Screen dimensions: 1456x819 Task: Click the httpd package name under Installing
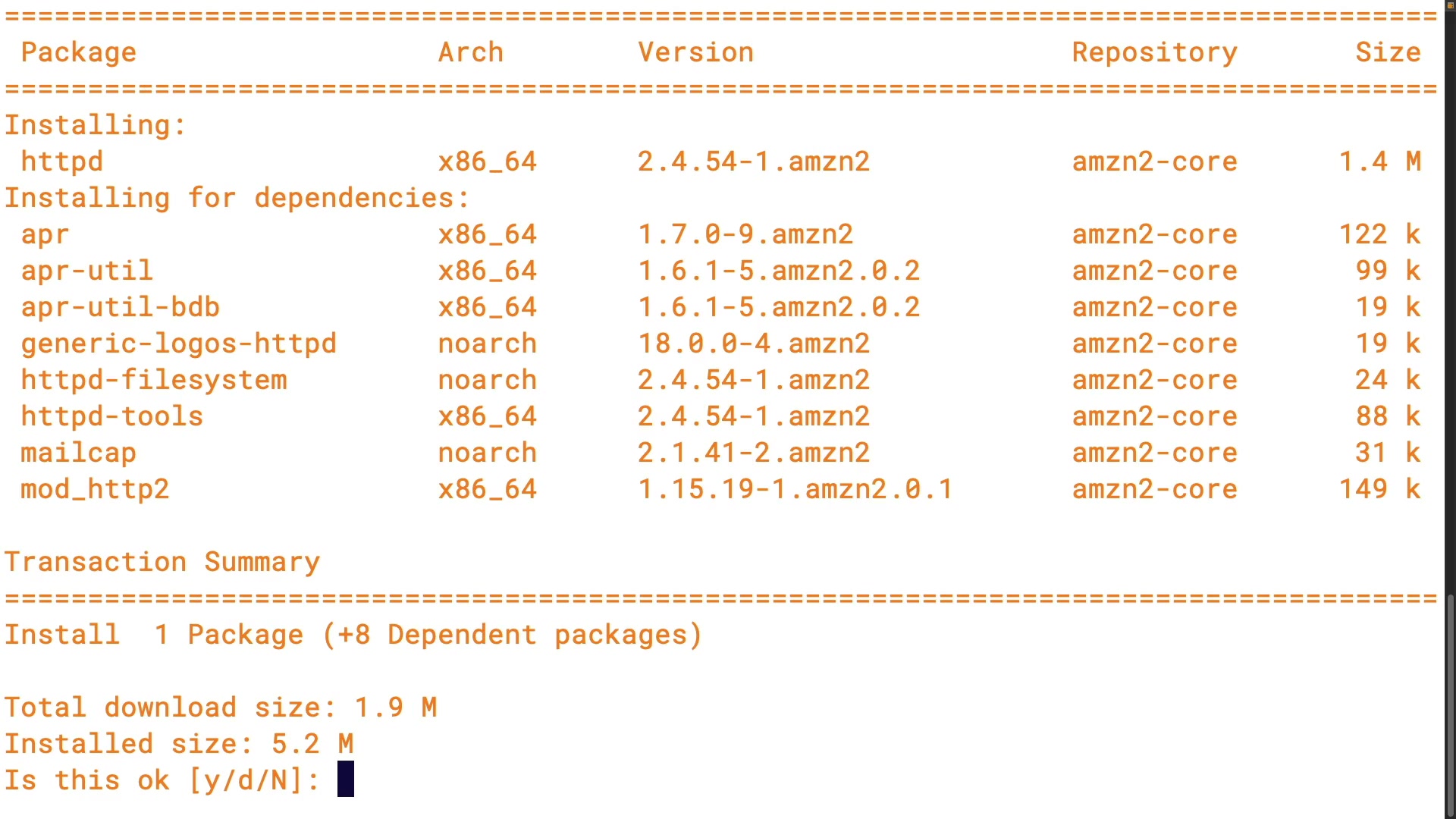point(61,162)
